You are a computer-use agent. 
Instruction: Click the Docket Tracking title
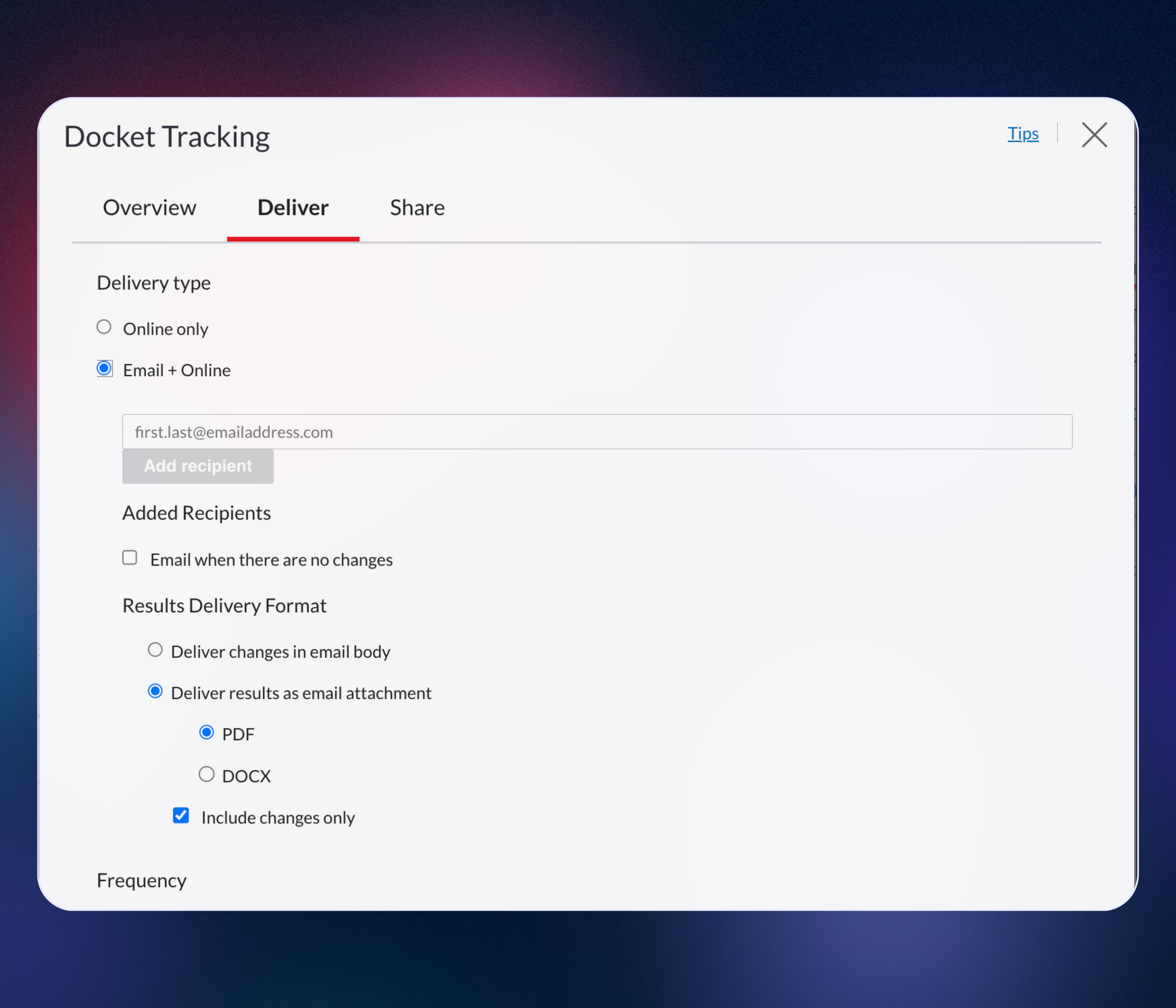point(167,137)
